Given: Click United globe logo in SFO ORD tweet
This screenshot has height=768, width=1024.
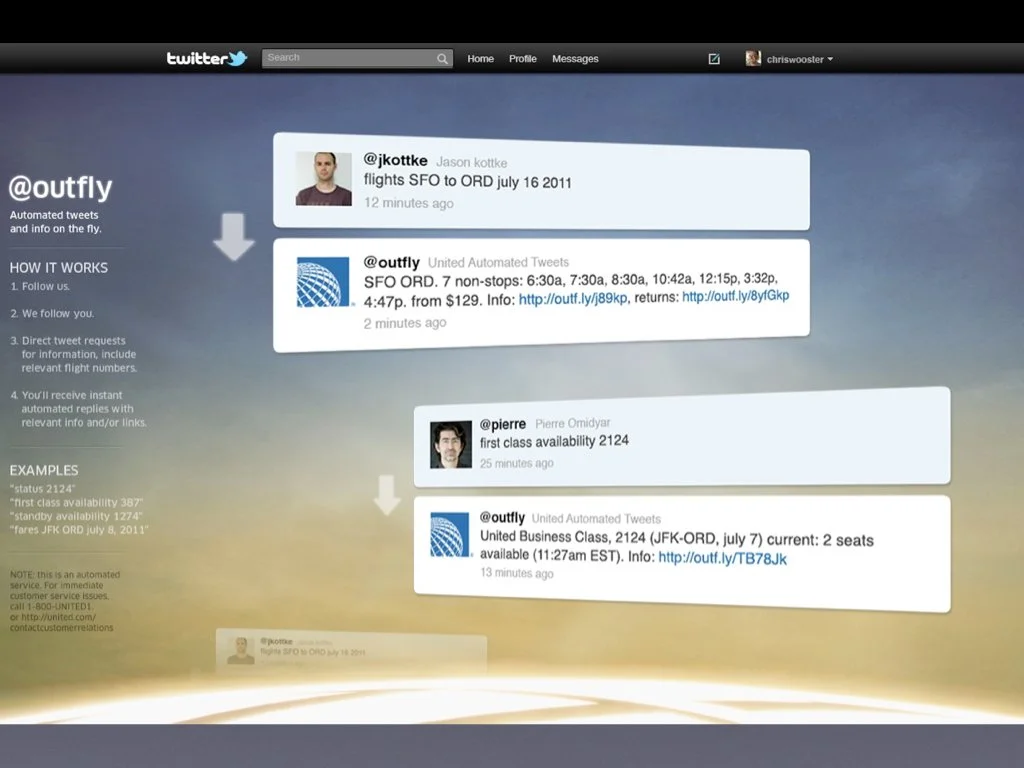Looking at the screenshot, I should click(323, 281).
